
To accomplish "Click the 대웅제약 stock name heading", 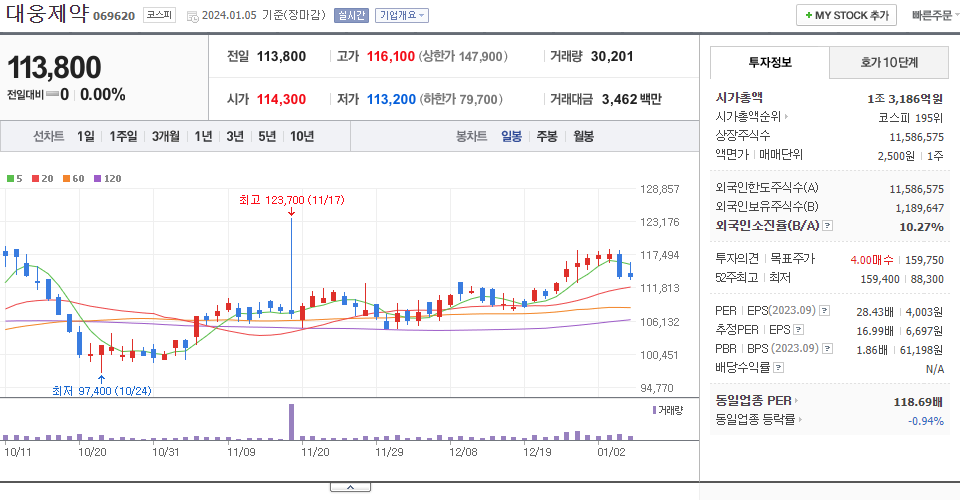I will [48, 13].
